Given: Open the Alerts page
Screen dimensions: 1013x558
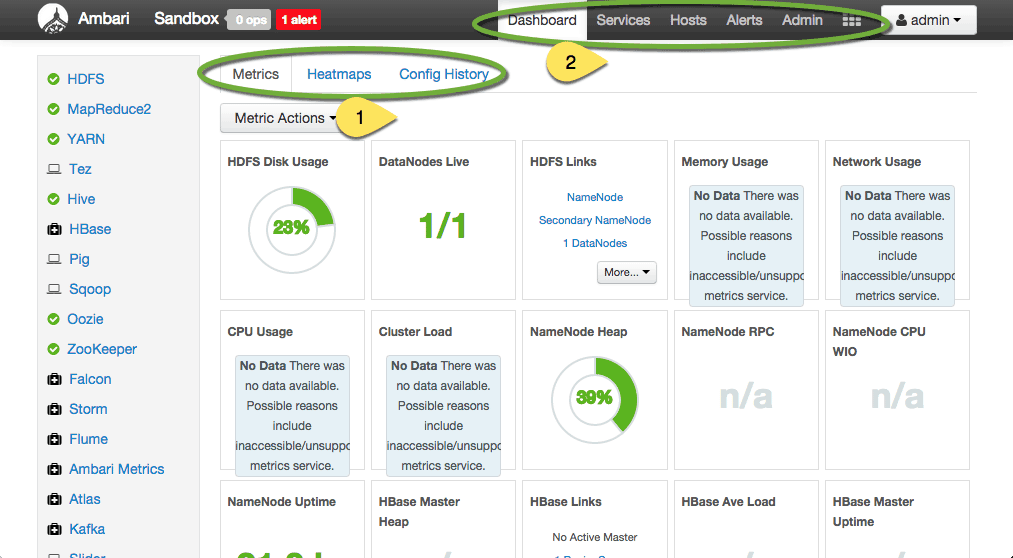Looking at the screenshot, I should (x=744, y=20).
